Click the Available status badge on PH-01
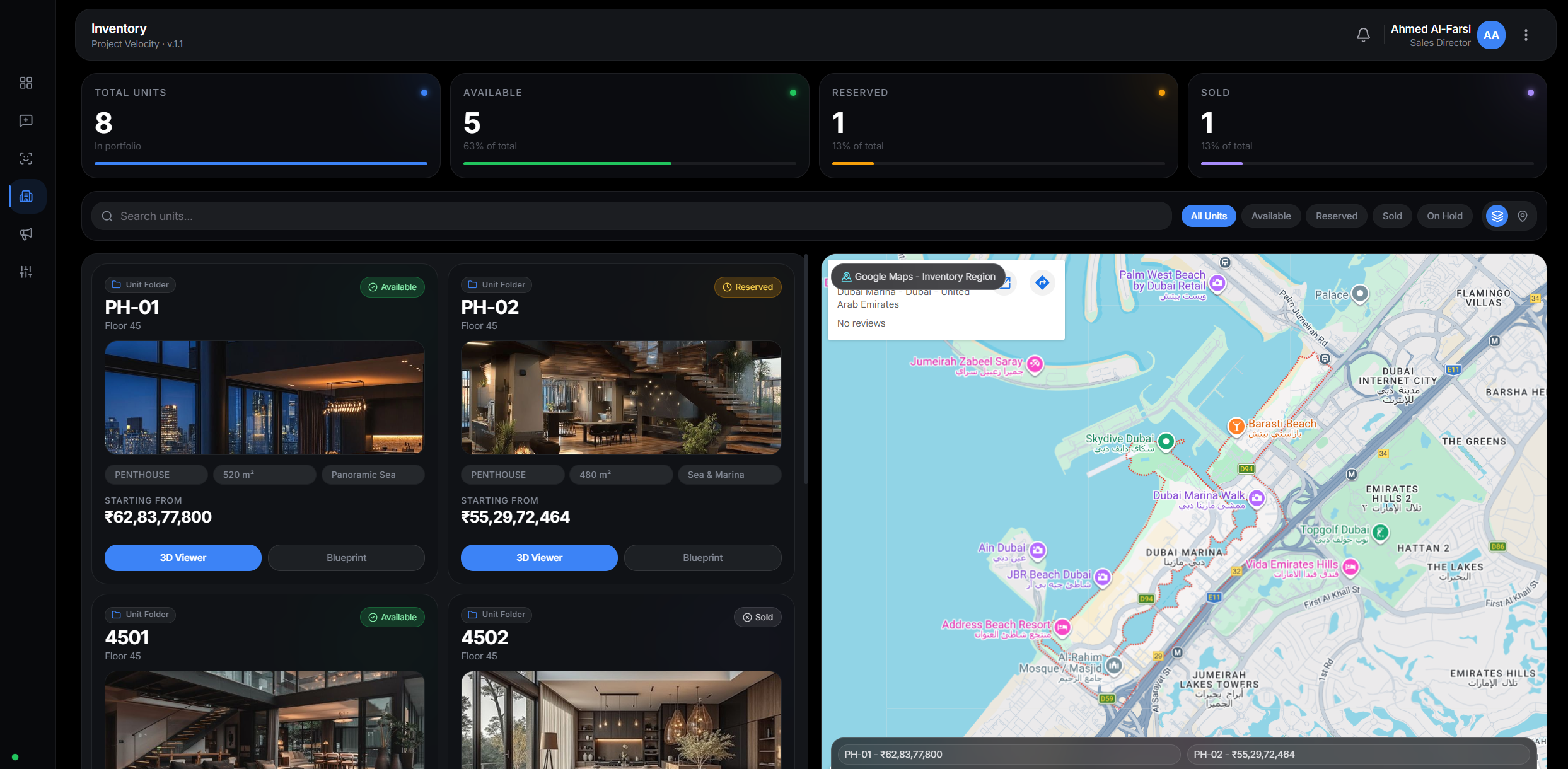Screen dimensions: 1568x769 point(392,287)
